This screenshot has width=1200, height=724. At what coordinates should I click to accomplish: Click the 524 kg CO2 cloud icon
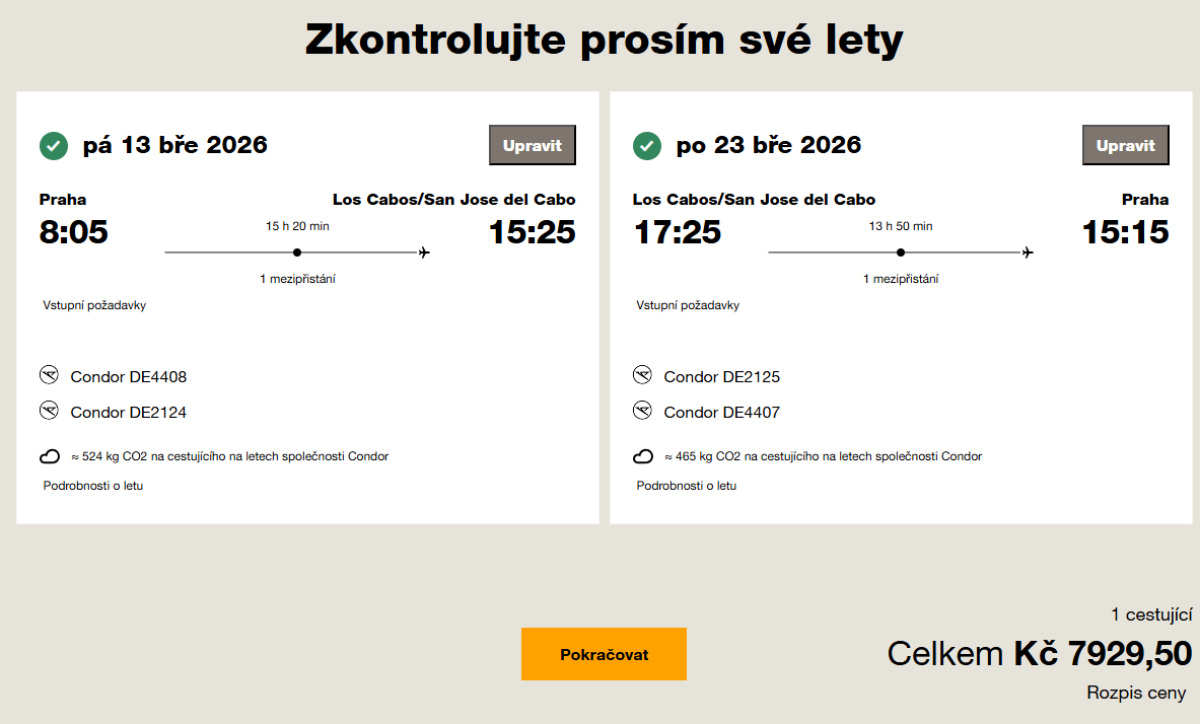[50, 457]
